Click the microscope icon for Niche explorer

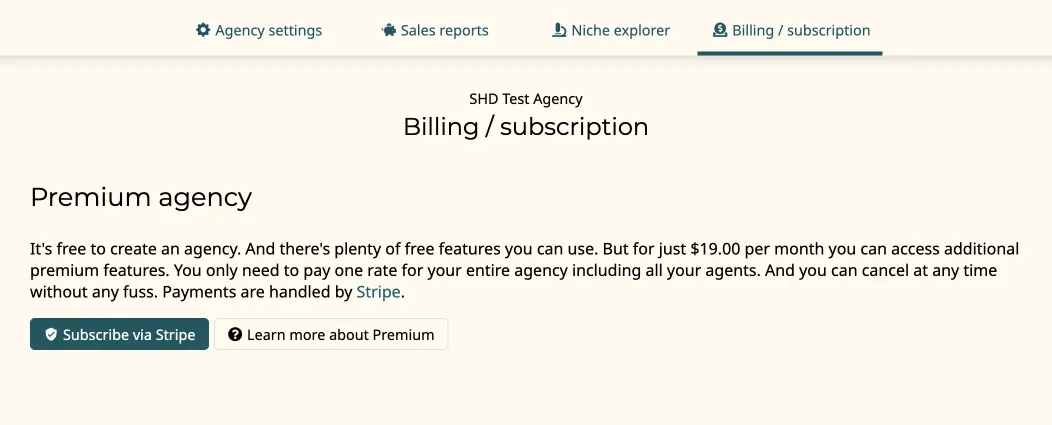pos(559,30)
